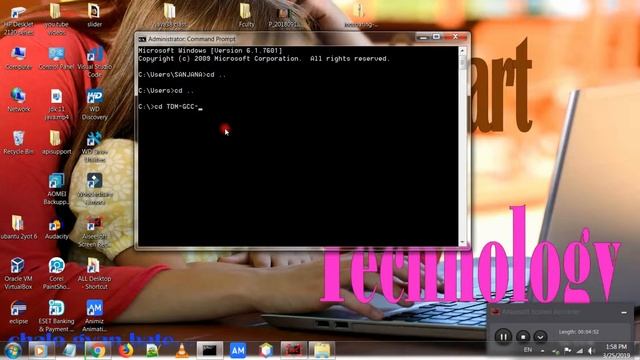Close the Command Prompt window
This screenshot has height=360, width=640.
456,37
